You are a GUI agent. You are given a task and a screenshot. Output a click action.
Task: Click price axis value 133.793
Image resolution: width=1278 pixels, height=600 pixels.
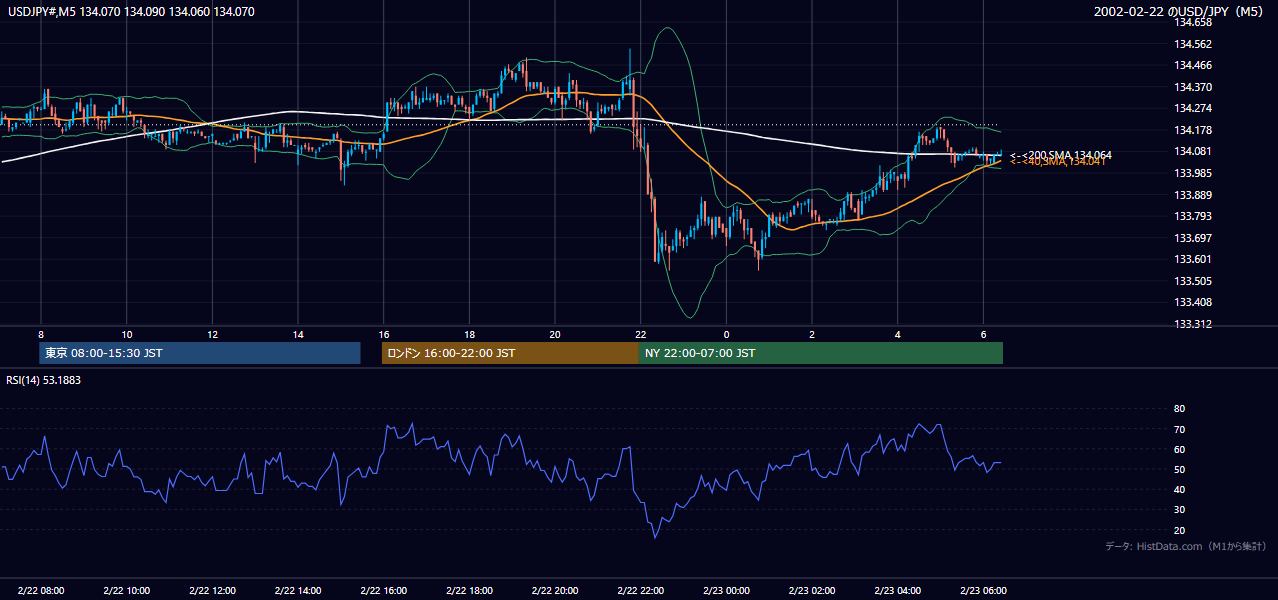point(1191,216)
